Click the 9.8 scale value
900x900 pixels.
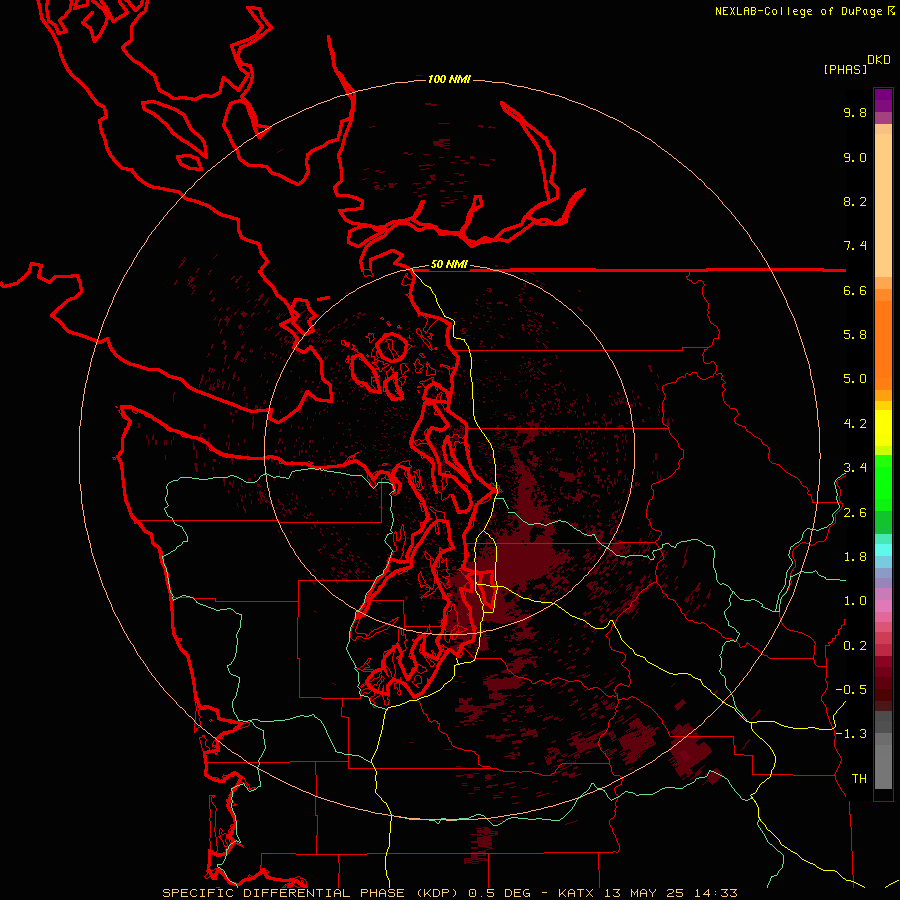point(855,112)
